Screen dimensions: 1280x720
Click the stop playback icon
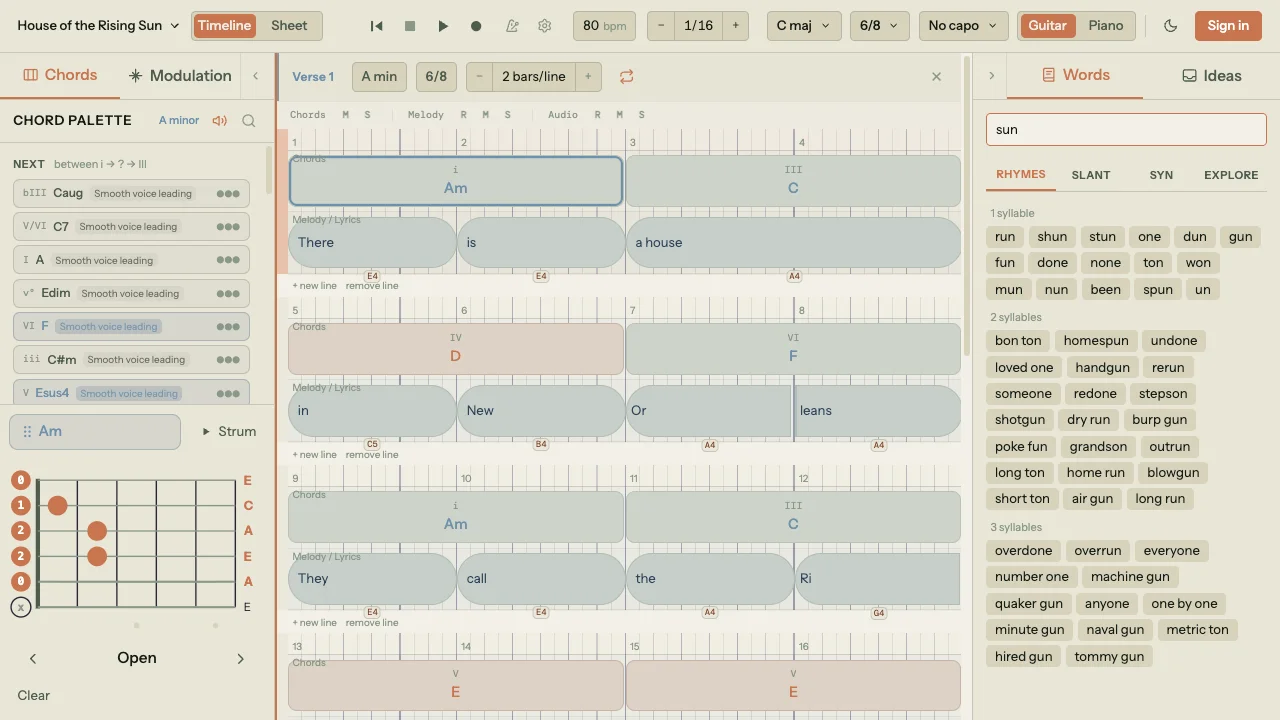[x=409, y=25]
